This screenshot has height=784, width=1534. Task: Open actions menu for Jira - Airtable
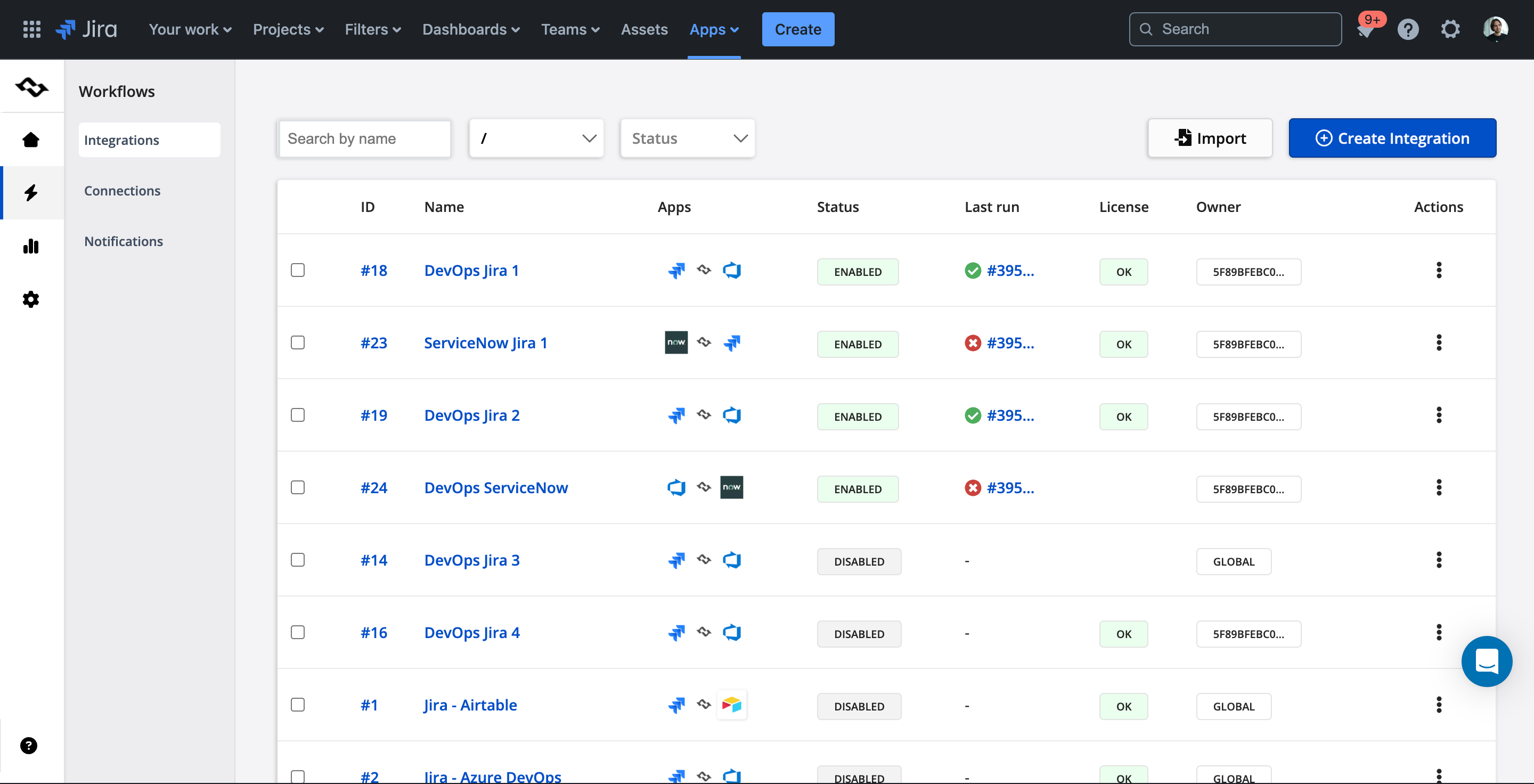tap(1439, 705)
